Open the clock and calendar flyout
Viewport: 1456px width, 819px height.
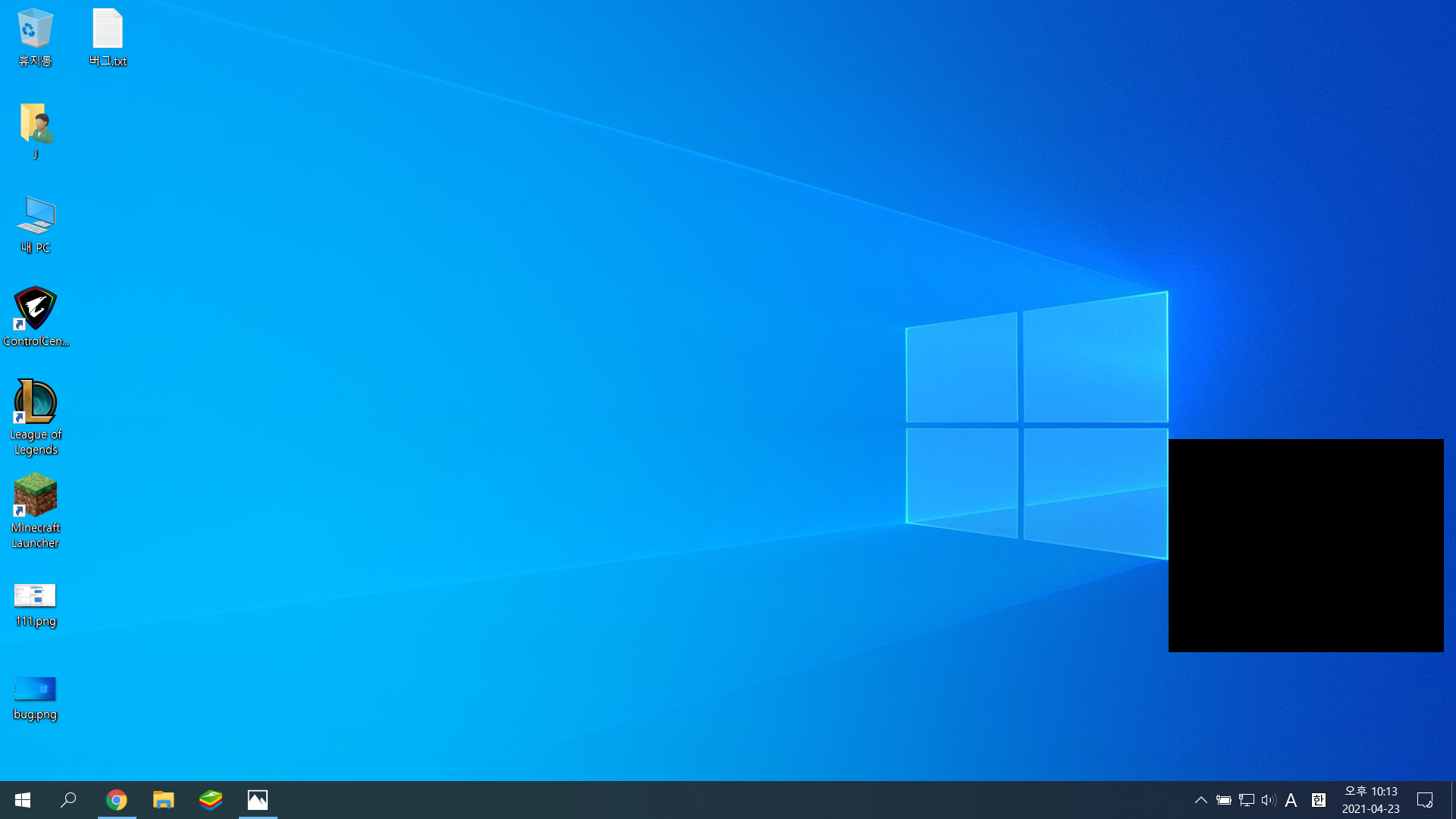(x=1370, y=800)
